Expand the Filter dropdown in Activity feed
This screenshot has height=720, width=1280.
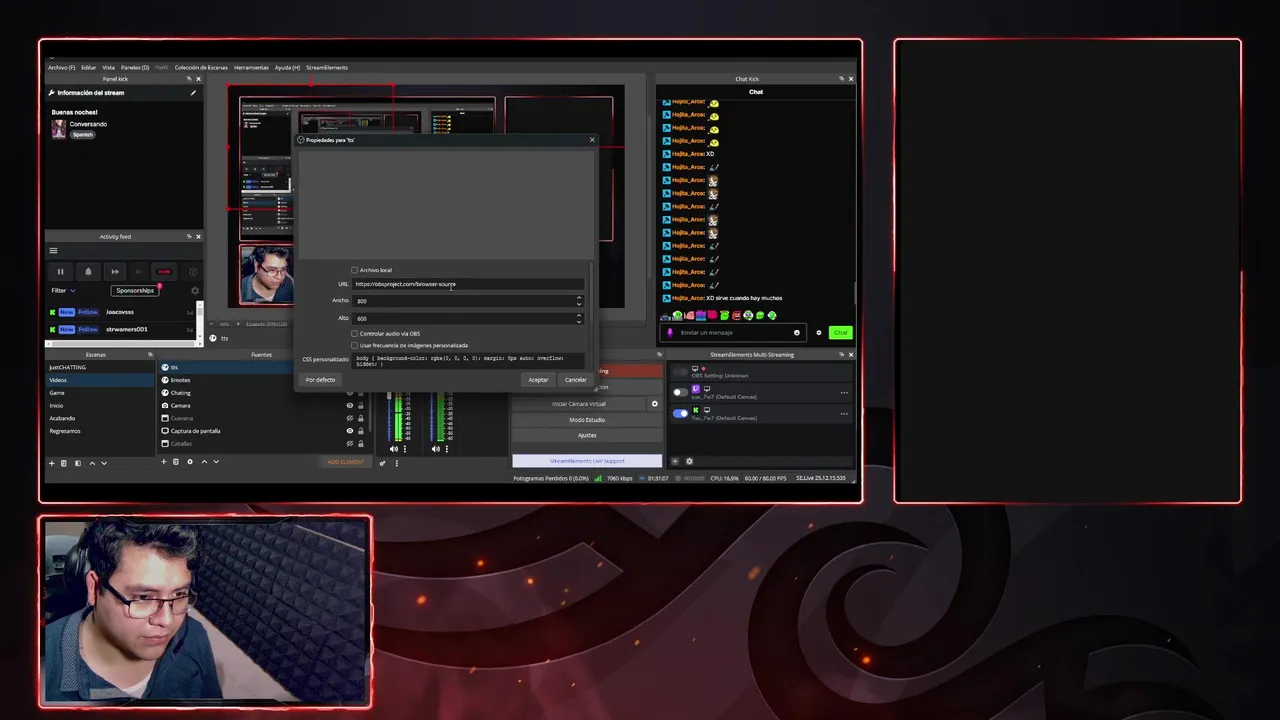pos(64,291)
